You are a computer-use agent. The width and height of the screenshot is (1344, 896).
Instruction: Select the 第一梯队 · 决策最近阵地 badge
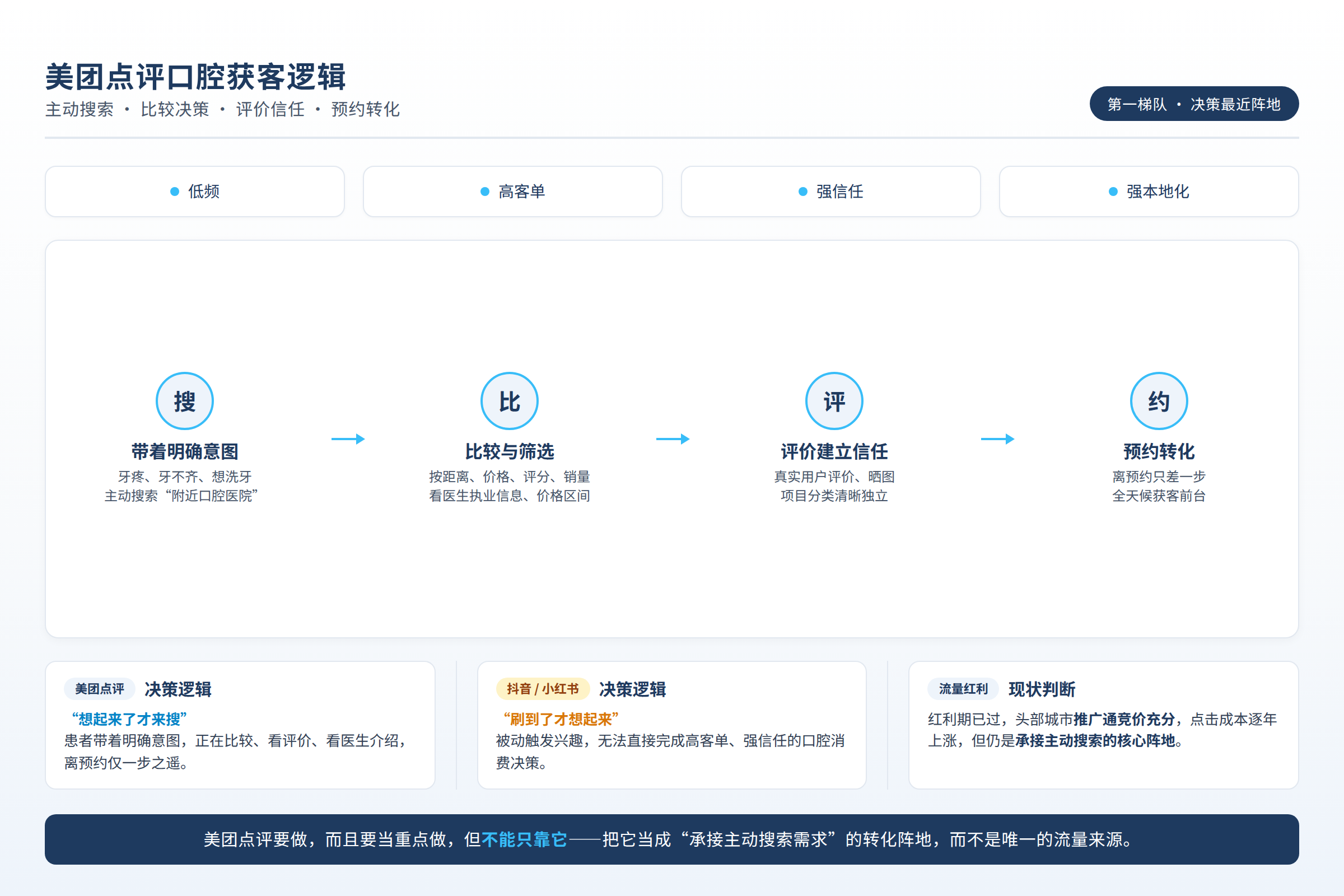coord(1194,104)
